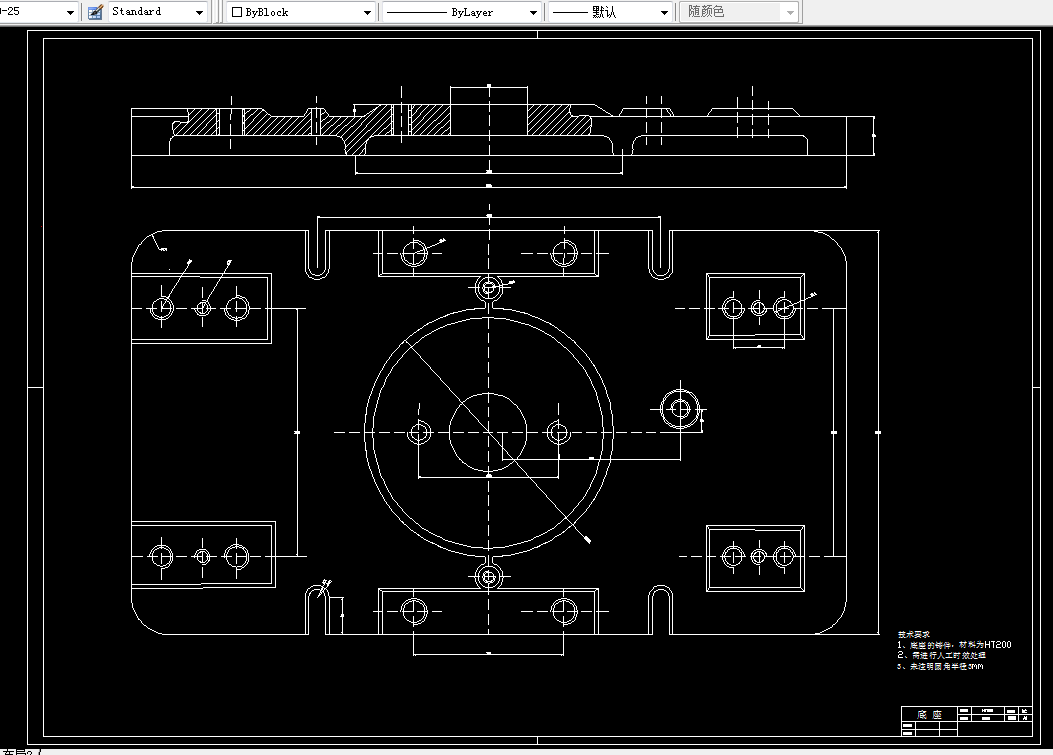Open the ByLayer linetype dropdown
The height and width of the screenshot is (755, 1053).
coord(461,12)
